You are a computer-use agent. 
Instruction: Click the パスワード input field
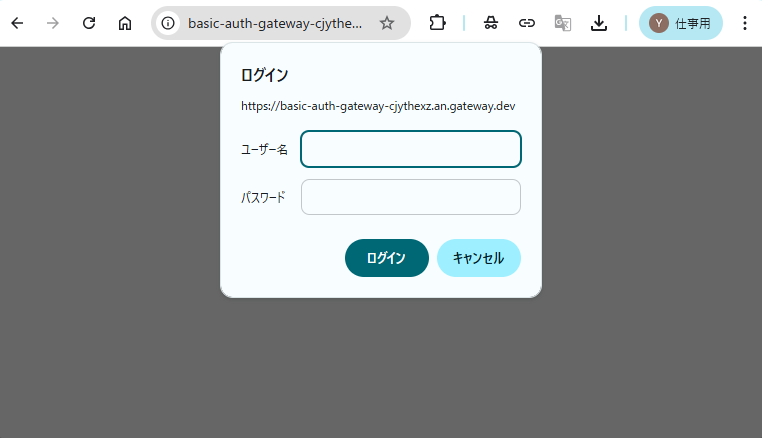click(x=411, y=197)
